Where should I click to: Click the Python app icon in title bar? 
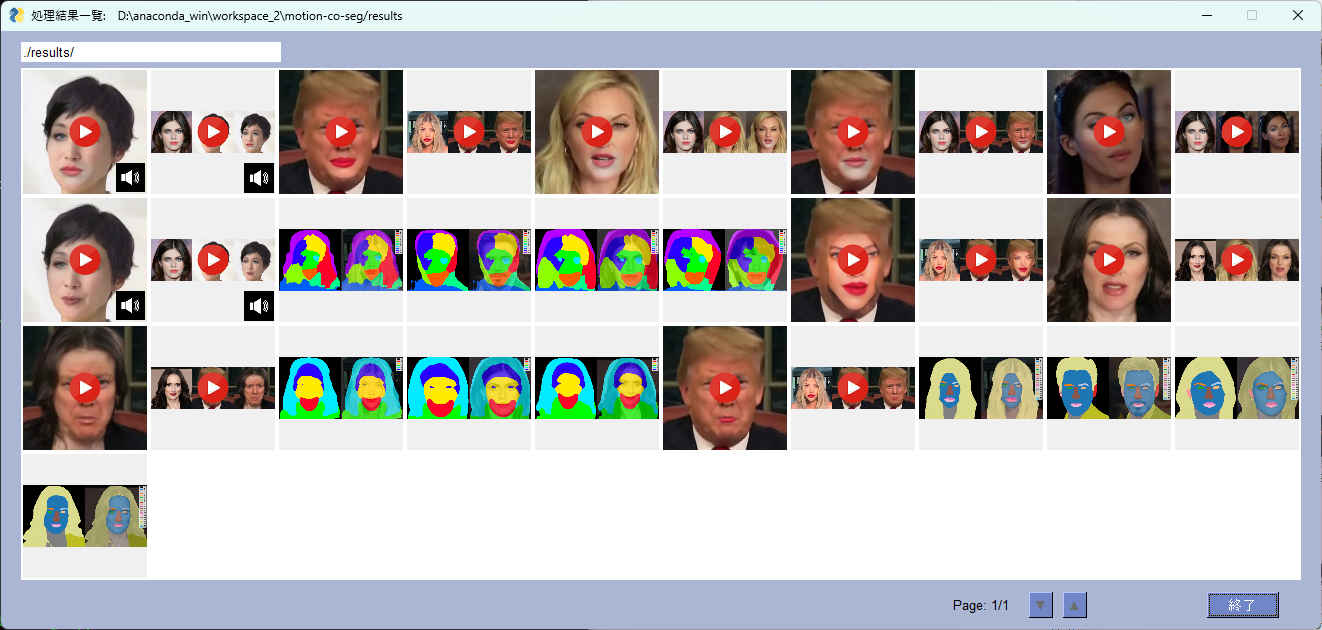(x=16, y=15)
